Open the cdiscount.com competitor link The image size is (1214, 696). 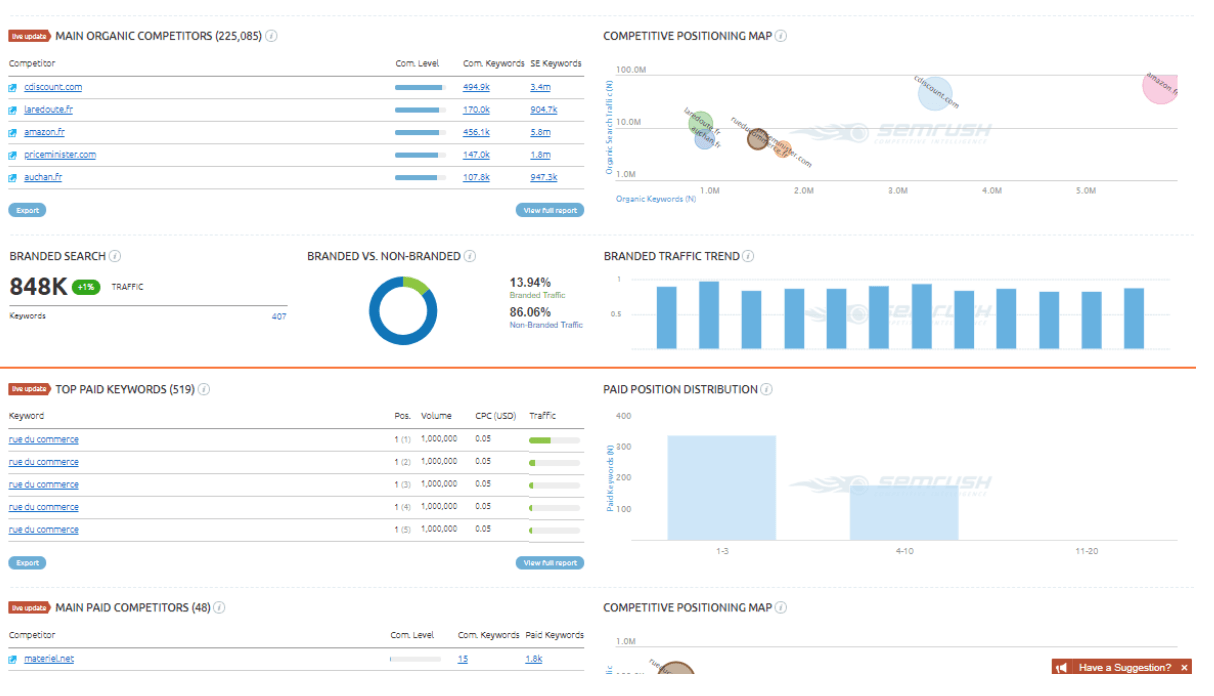(x=53, y=87)
